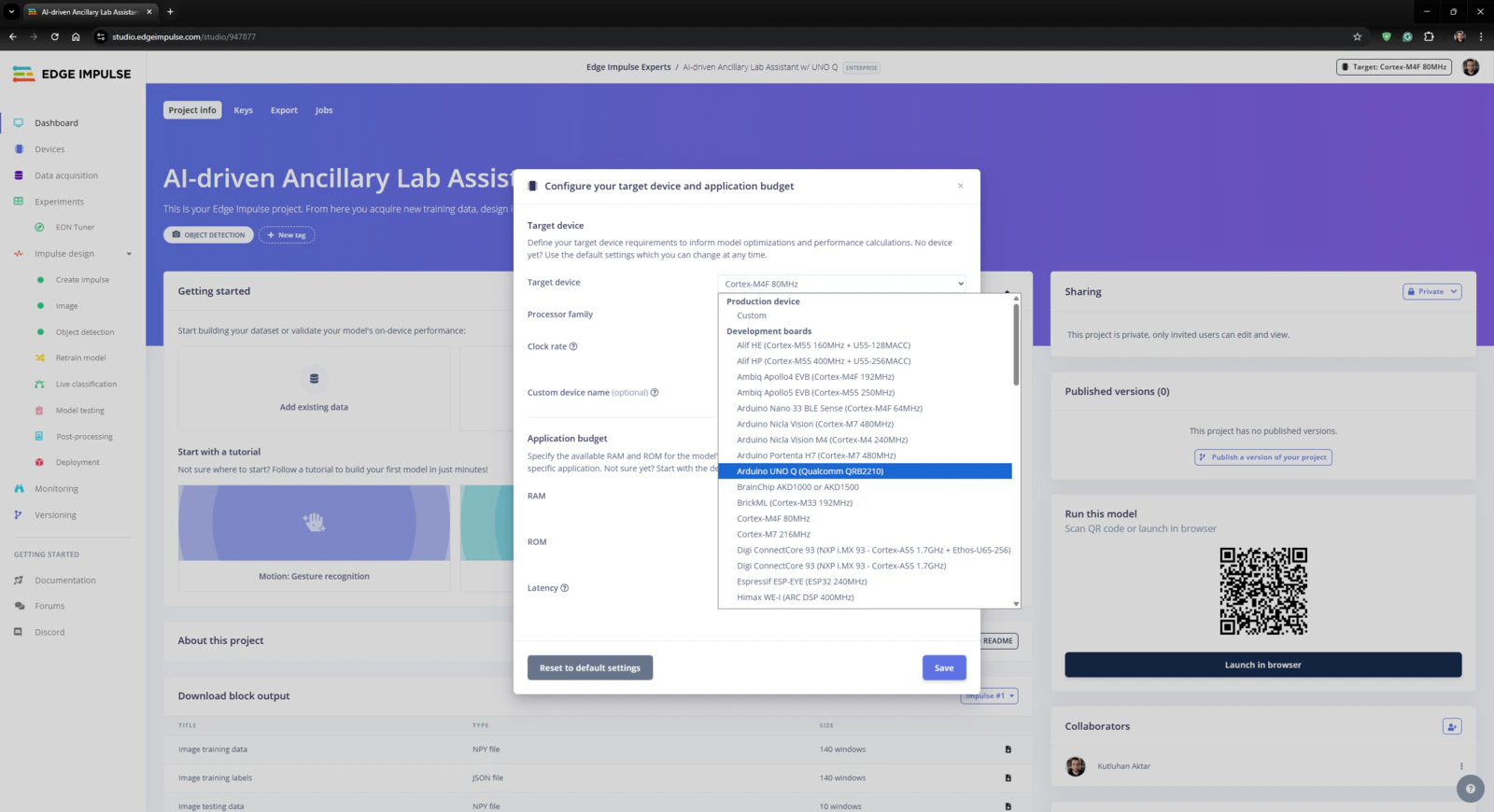Screen dimensions: 1494x812
Task: Click the browser address bar
Action: pyautogui.click(x=719, y=37)
